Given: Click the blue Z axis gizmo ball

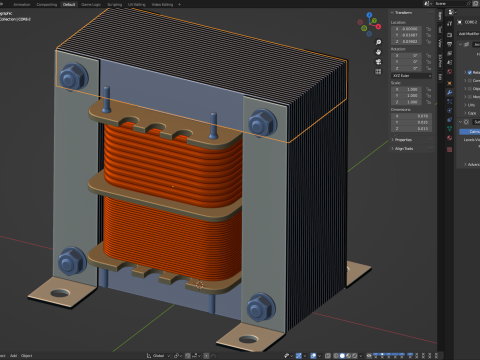Looking at the screenshot, I should point(369,15).
